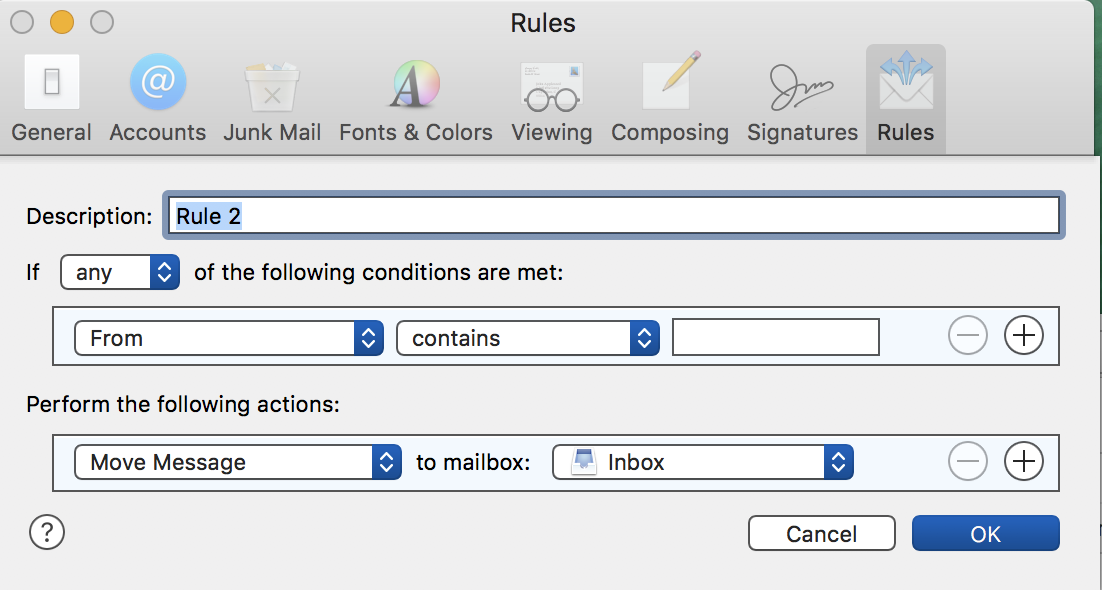Click the help question mark button
1102x590 pixels.
[x=47, y=532]
